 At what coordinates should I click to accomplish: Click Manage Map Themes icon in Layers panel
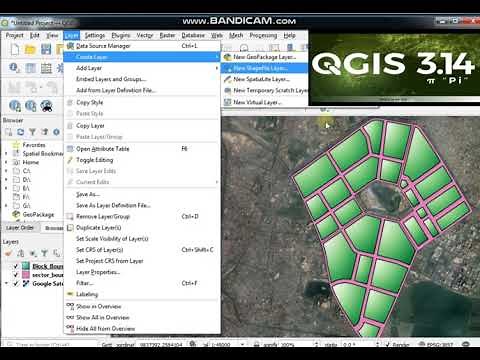point(33,253)
